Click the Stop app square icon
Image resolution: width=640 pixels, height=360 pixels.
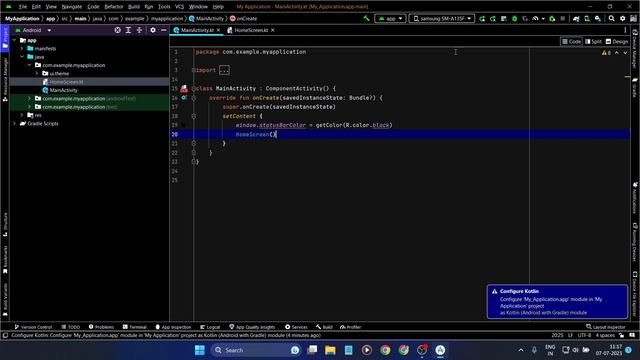562,18
